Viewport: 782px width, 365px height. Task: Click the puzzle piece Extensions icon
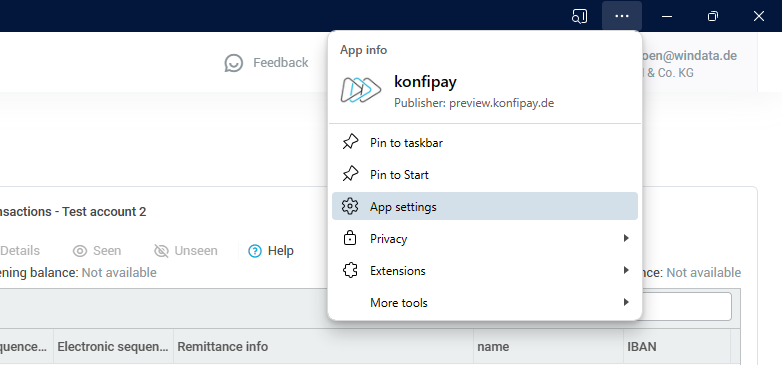coord(350,271)
